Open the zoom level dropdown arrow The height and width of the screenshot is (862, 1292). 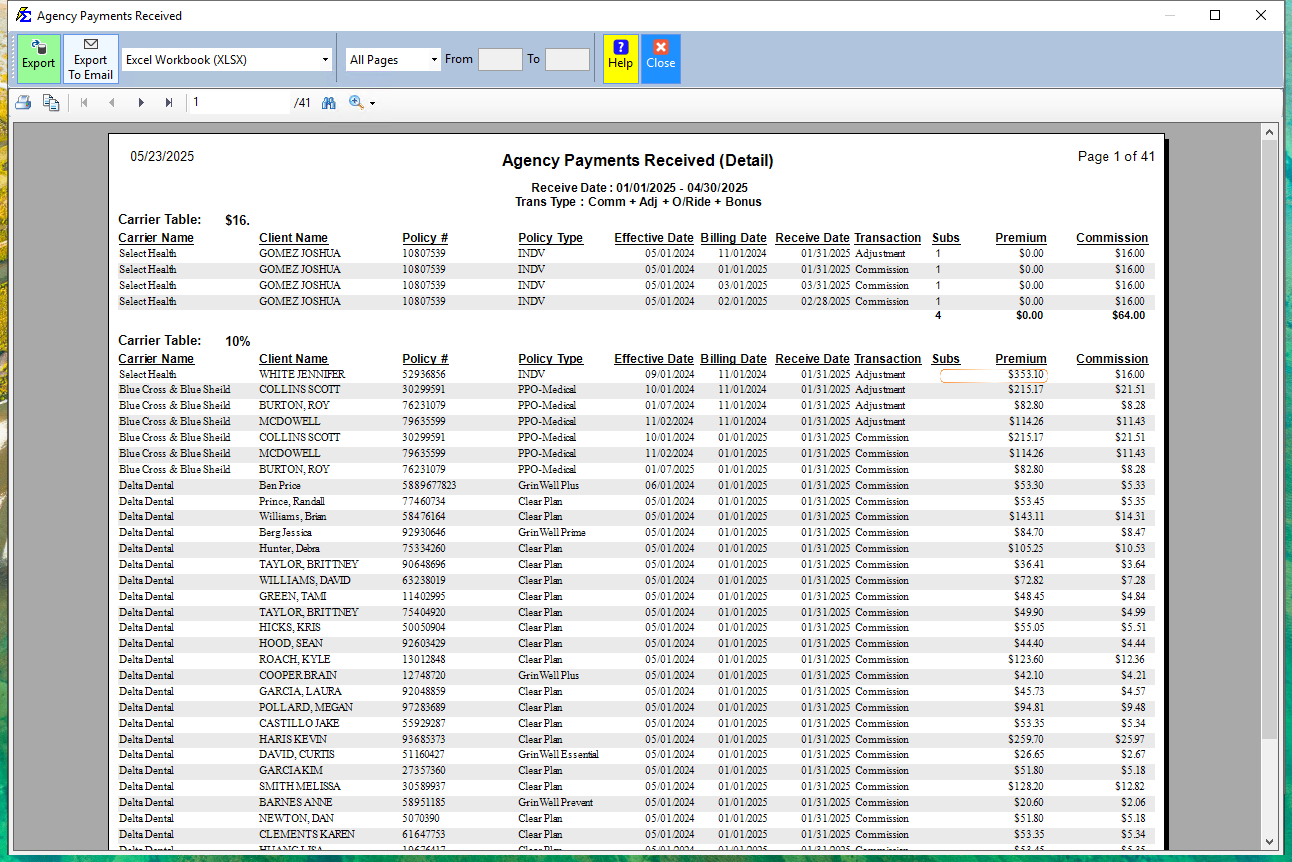tap(373, 103)
